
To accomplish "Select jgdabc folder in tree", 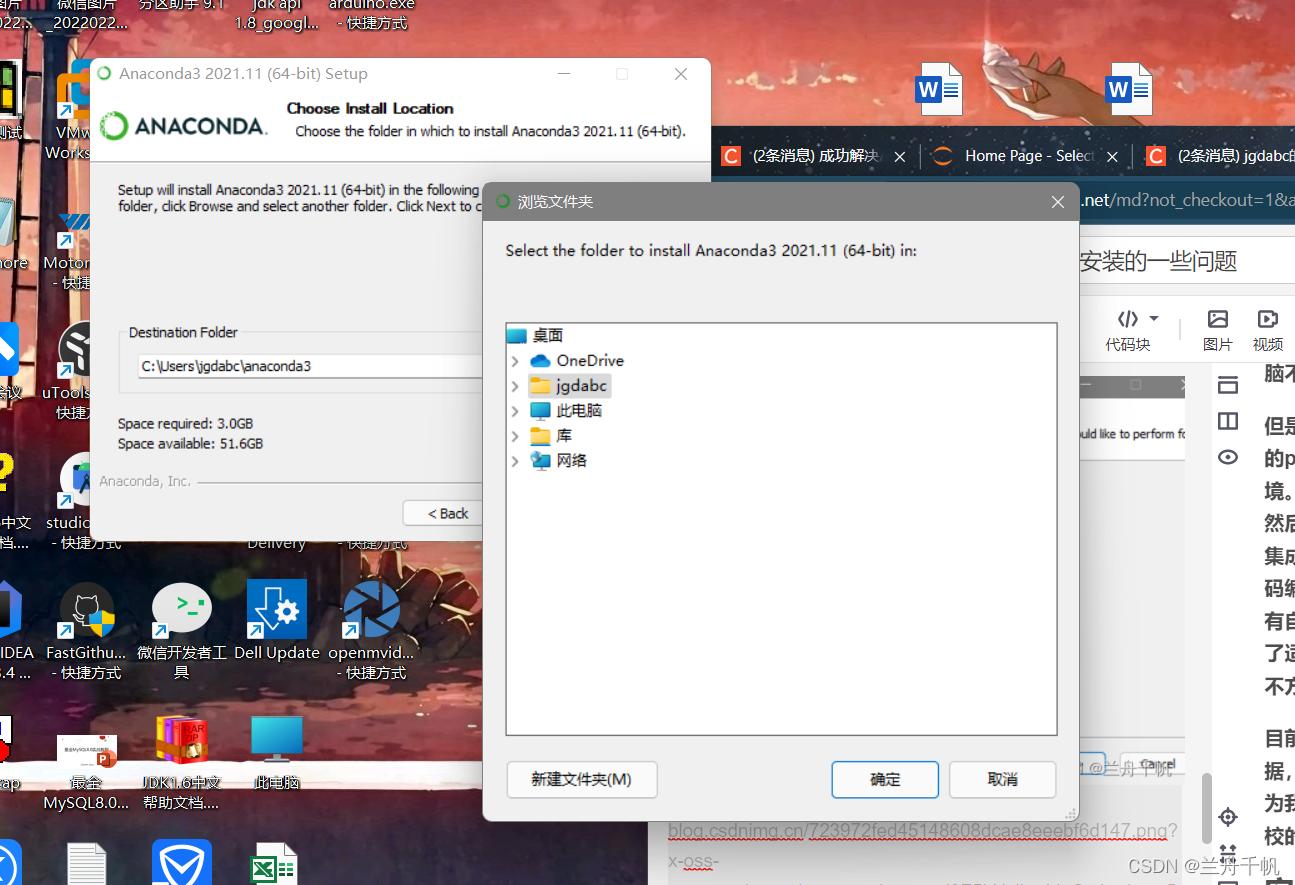I will point(568,385).
